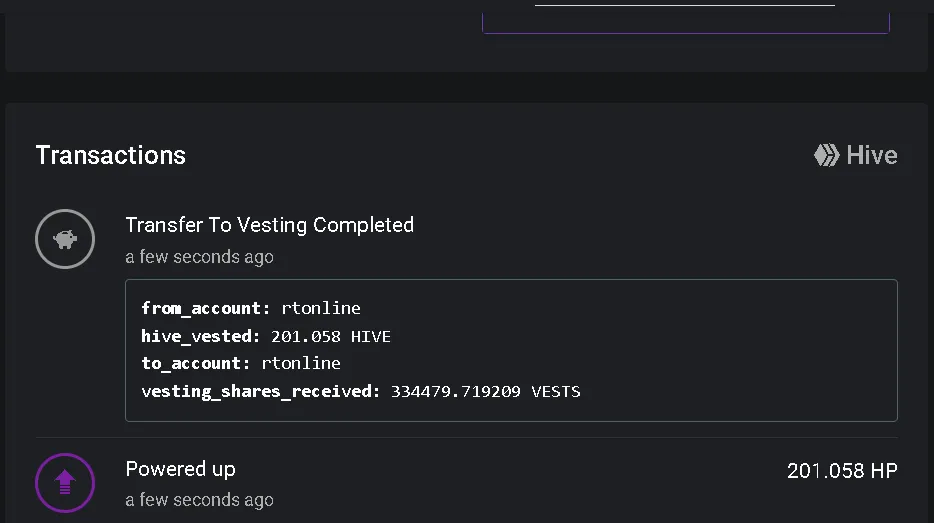Open Transfer To Vesting Completed entry
This screenshot has height=523, width=934.
point(269,225)
